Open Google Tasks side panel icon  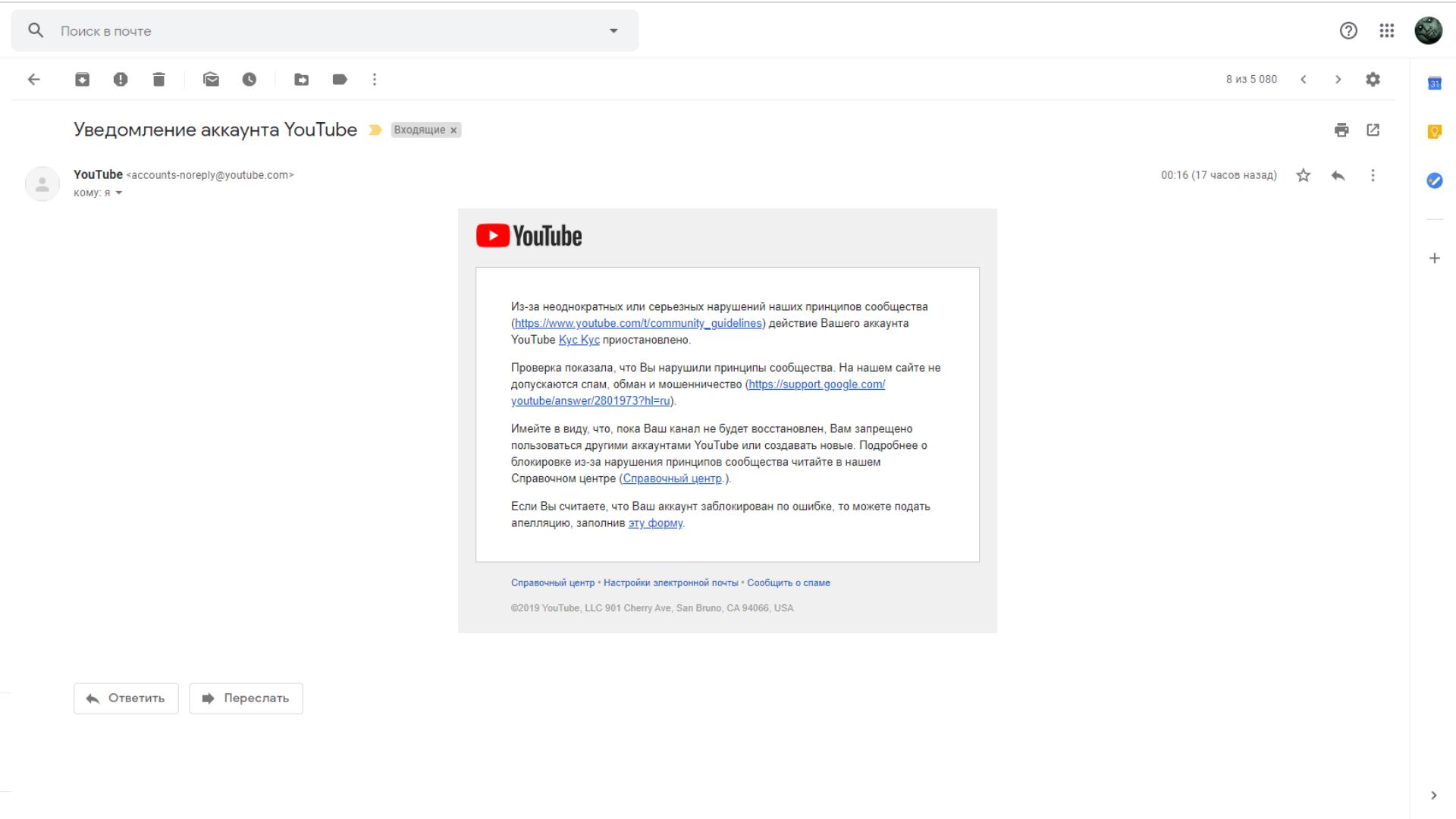[1435, 180]
